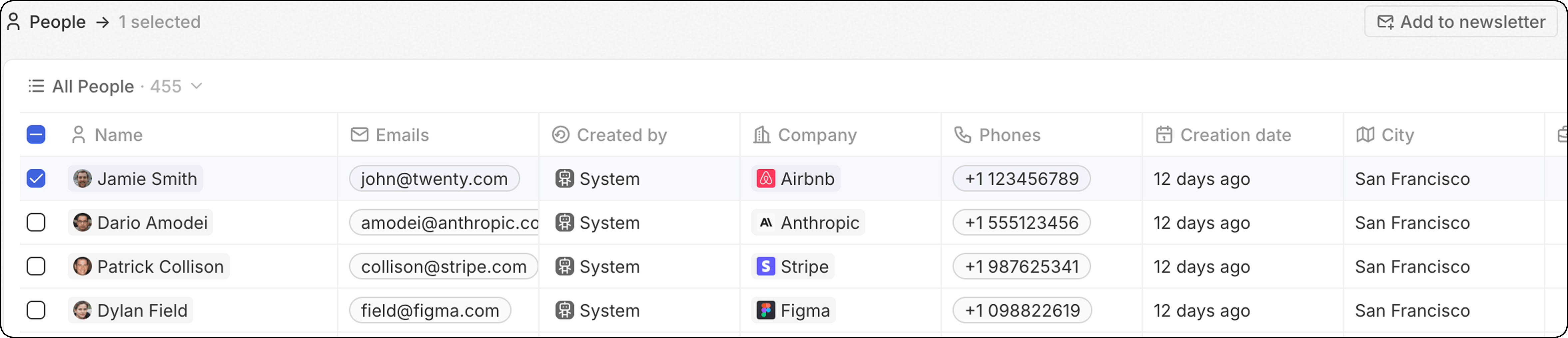Click the Figma company logo icon
Screen dimensions: 1568x338
pyautogui.click(x=765, y=311)
